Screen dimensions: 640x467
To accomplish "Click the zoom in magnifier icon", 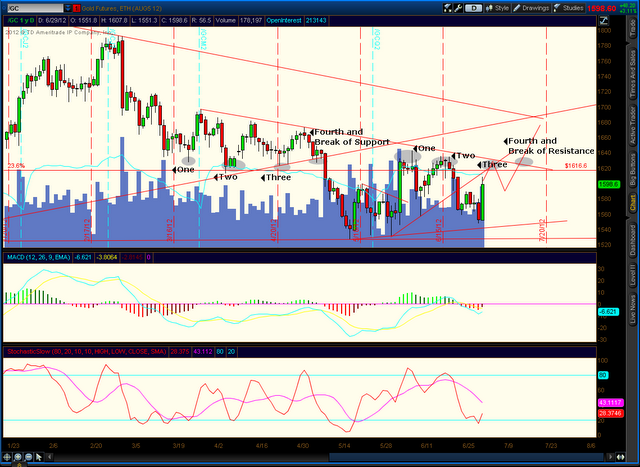I will coord(18,457).
